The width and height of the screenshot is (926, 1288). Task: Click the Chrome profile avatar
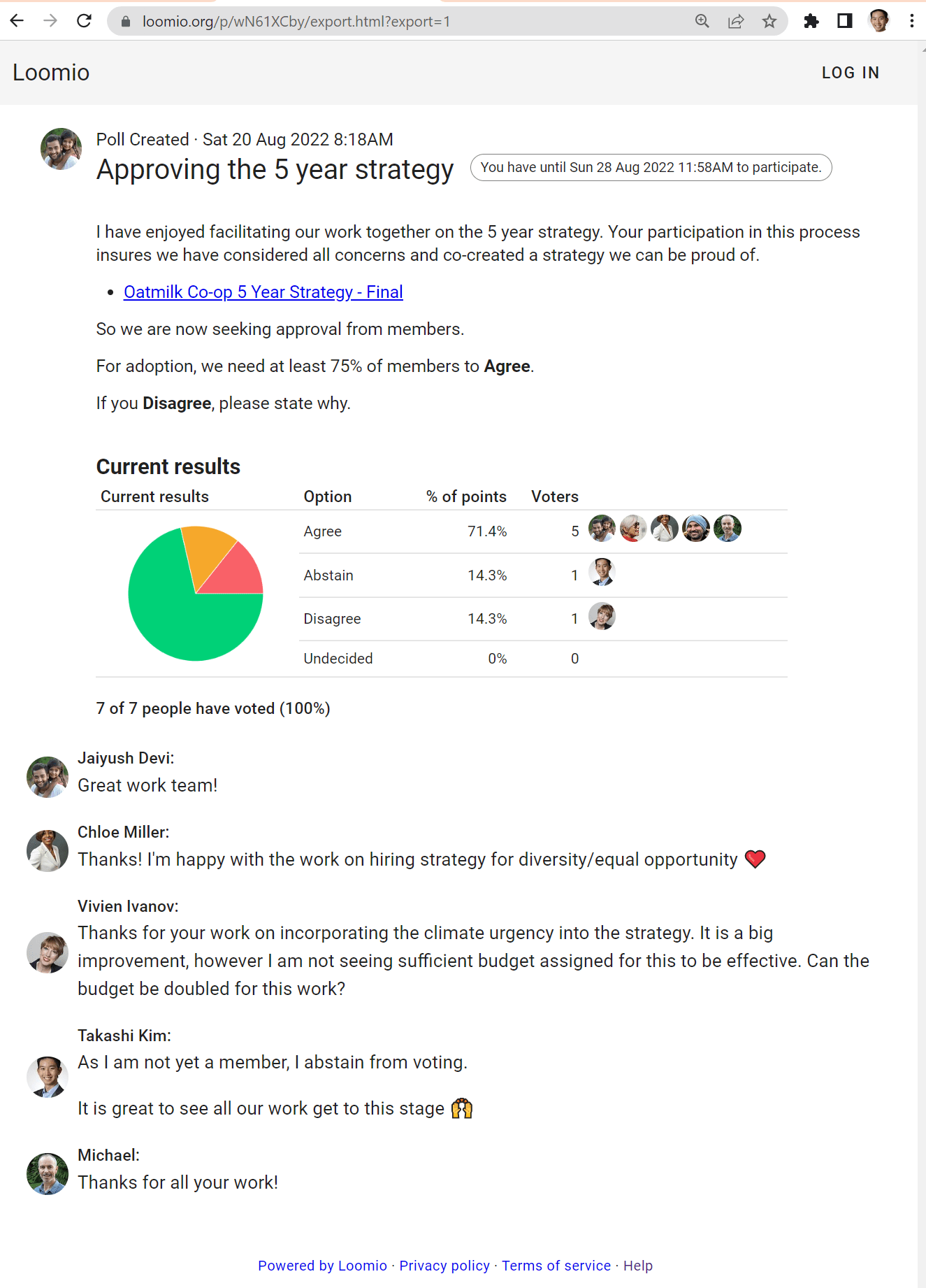878,21
